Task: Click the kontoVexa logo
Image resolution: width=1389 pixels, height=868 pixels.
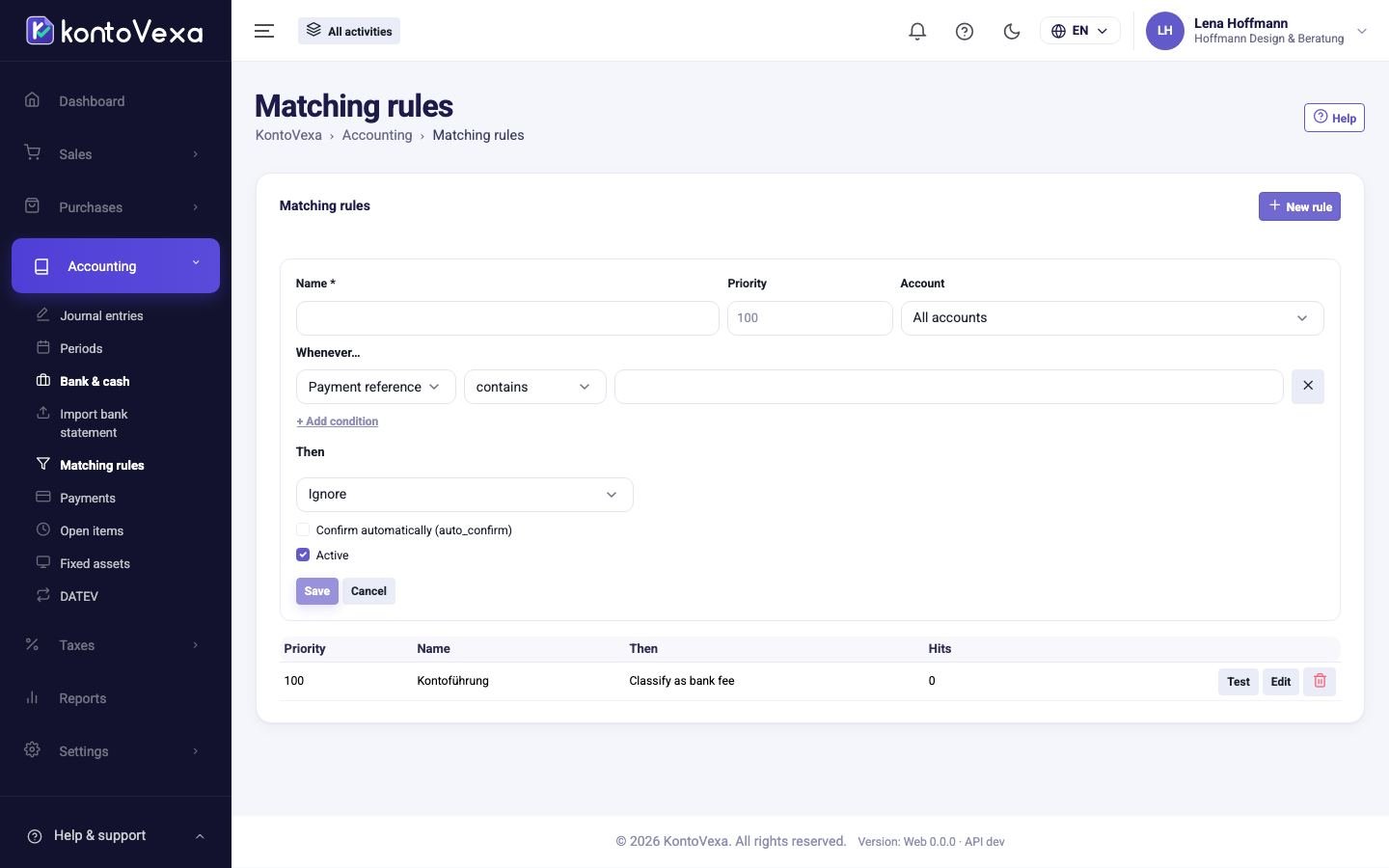Action: tap(115, 31)
